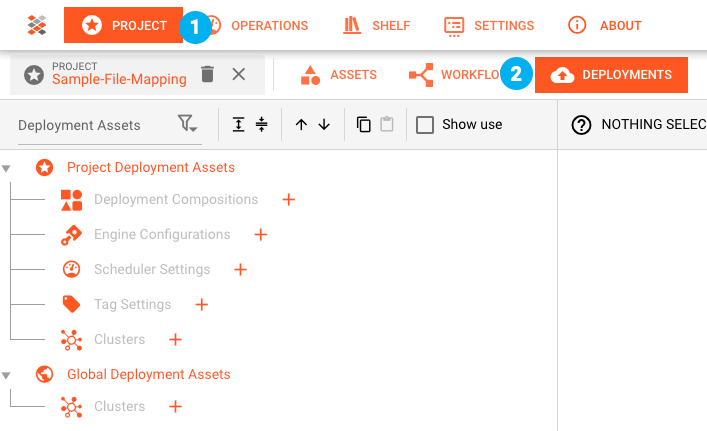The width and height of the screenshot is (707, 431).
Task: Collapse all tree nodes icon
Action: pyautogui.click(x=261, y=125)
